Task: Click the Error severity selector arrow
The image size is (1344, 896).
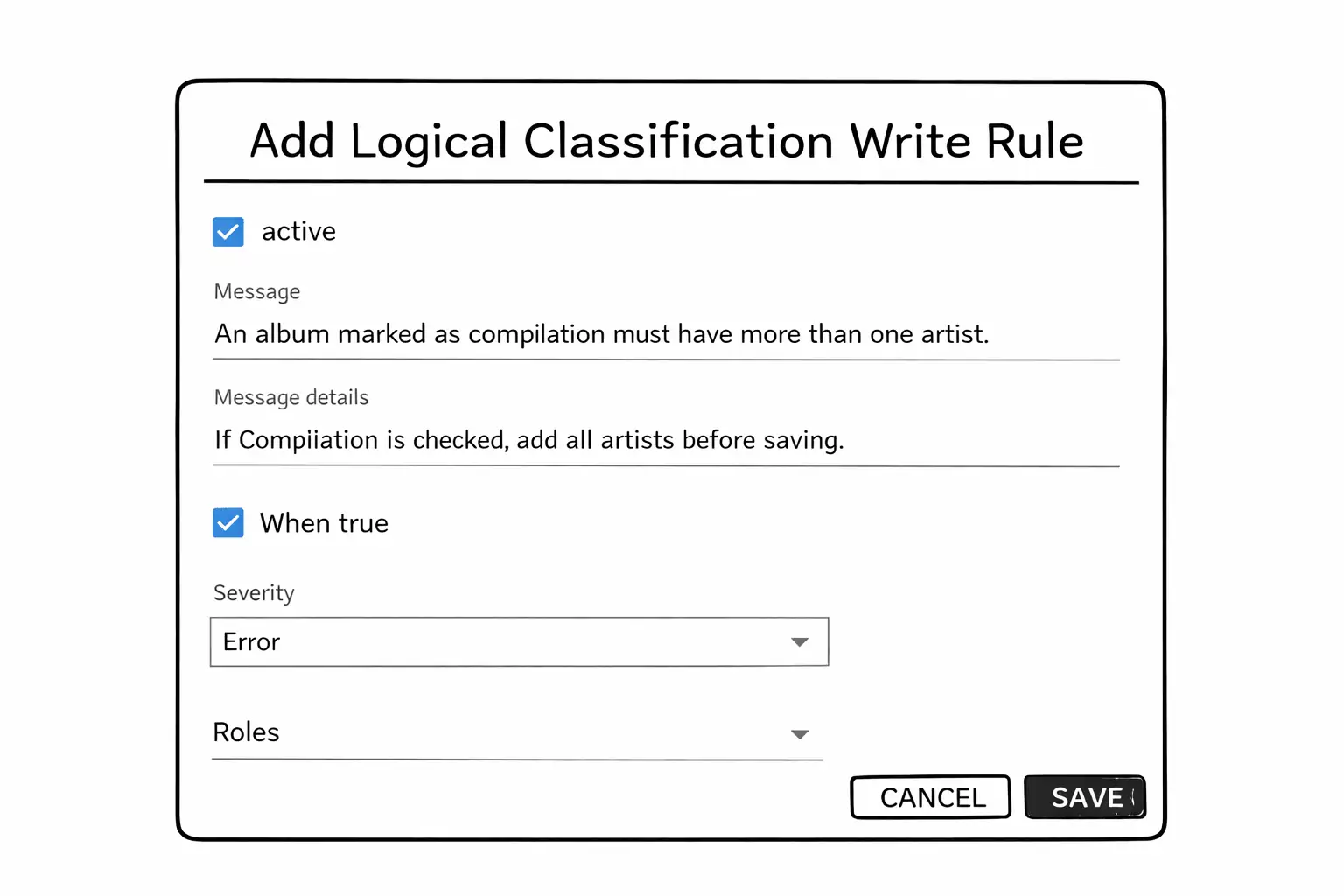Action: 798,641
